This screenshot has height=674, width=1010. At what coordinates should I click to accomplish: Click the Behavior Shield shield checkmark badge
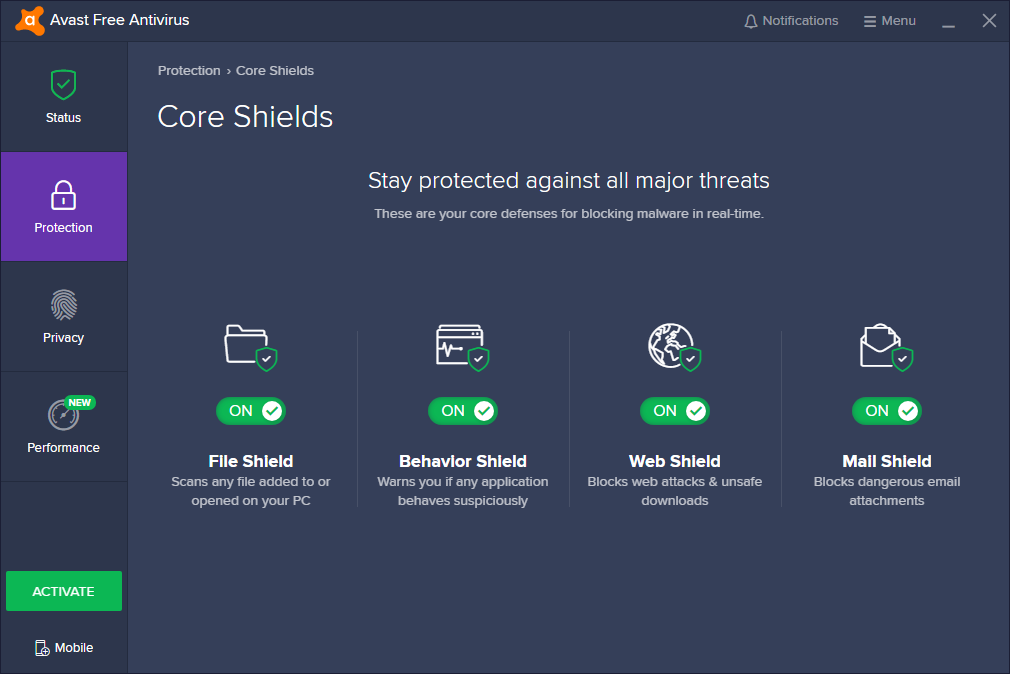point(479,358)
